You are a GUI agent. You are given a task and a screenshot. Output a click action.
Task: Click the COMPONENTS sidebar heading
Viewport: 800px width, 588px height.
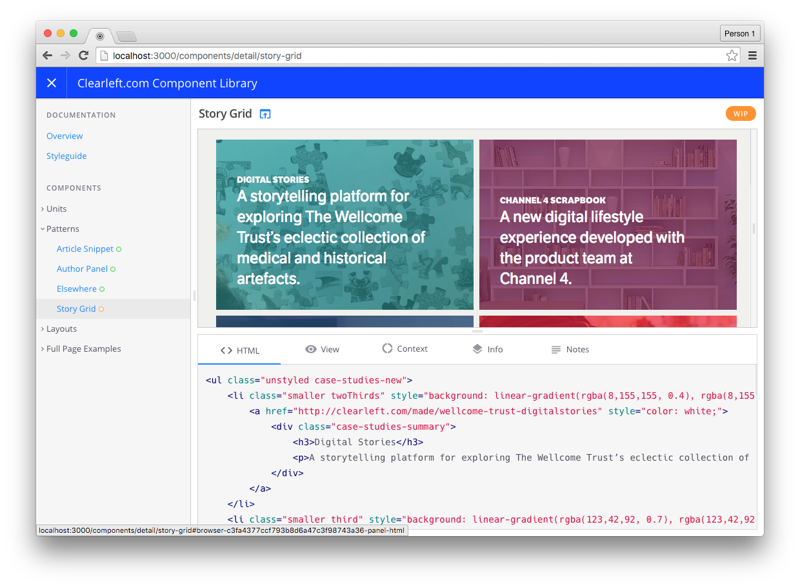[74, 188]
